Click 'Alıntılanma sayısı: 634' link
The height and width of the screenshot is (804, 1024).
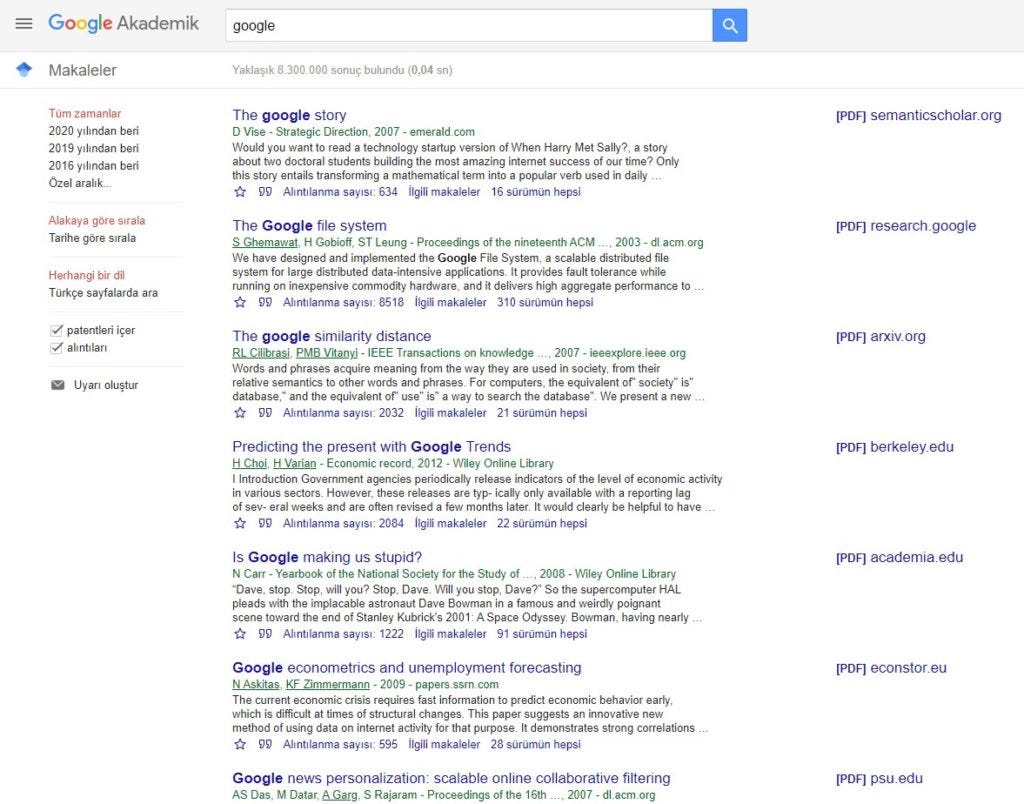340,192
